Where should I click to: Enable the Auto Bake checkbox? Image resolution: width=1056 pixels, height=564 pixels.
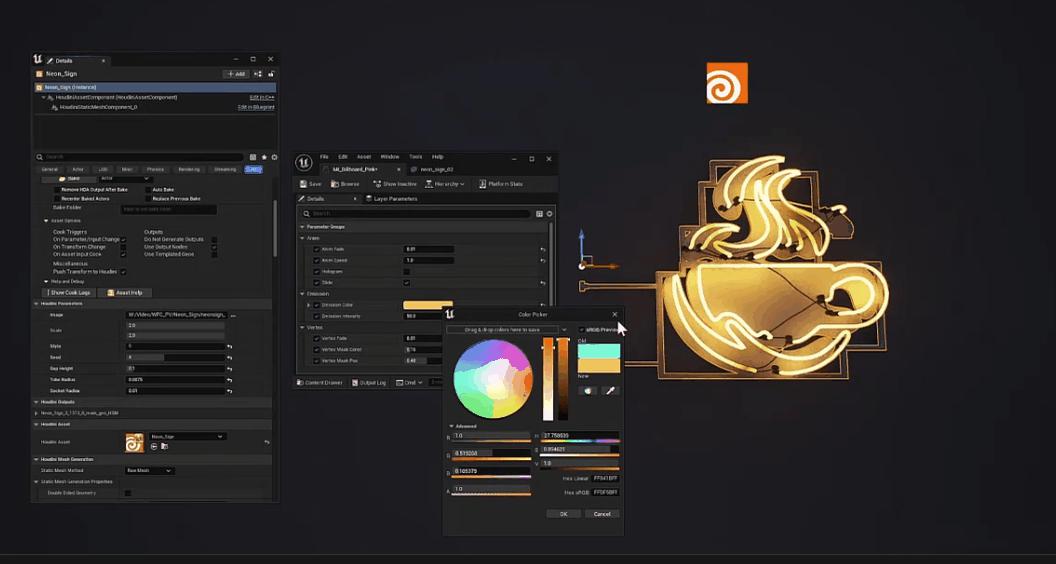pos(148,189)
